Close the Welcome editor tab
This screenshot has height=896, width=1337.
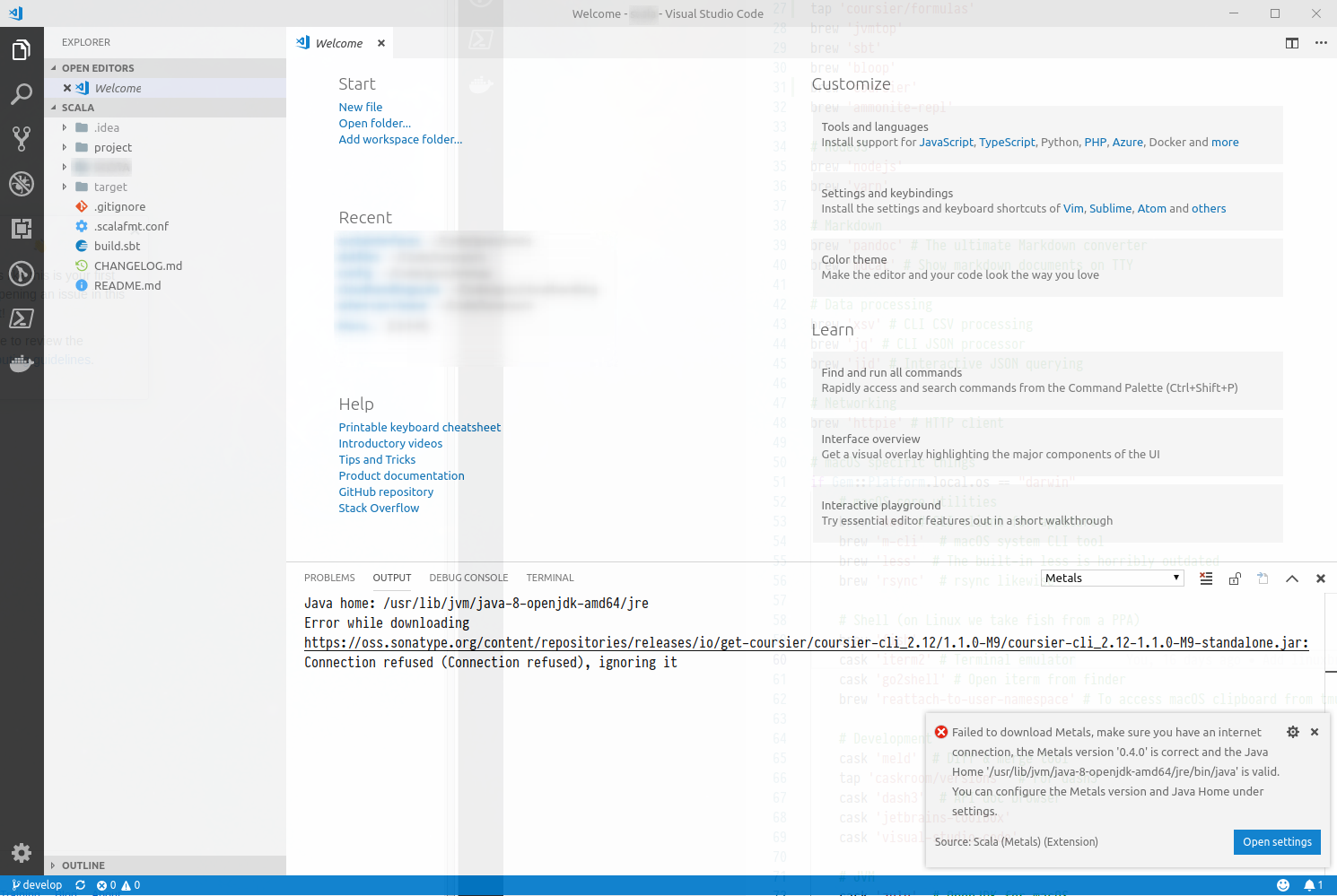coord(381,43)
